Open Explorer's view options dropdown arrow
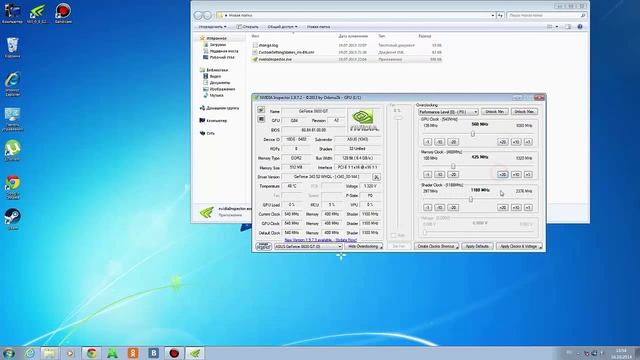This screenshot has height=360, width=640. point(557,27)
